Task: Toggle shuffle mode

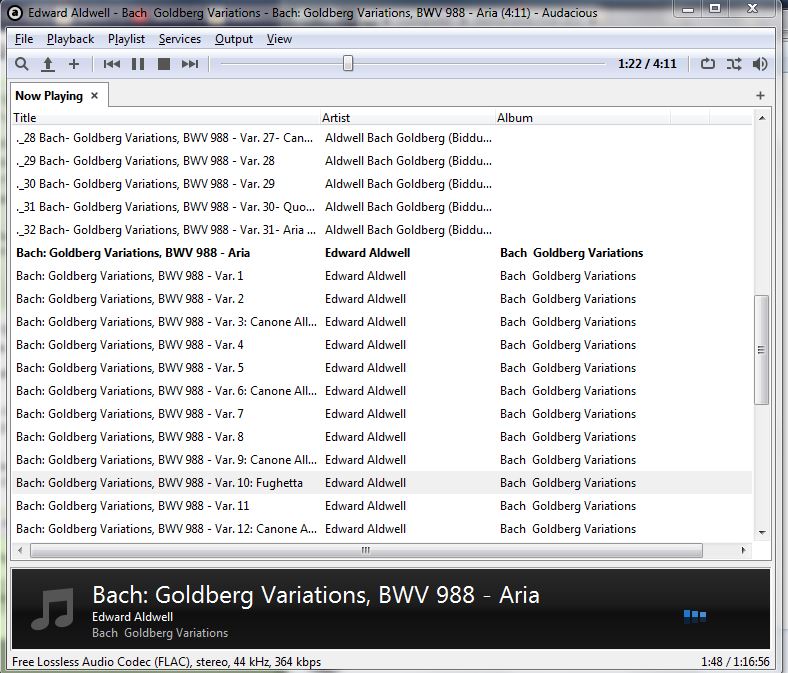Action: (734, 64)
